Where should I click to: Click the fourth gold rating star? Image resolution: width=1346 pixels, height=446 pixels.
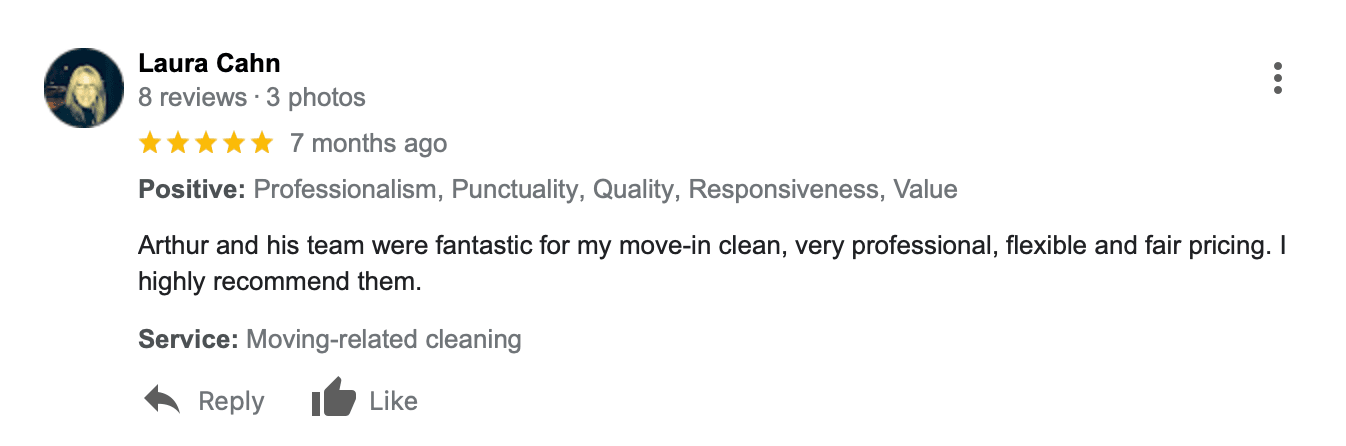tap(234, 143)
